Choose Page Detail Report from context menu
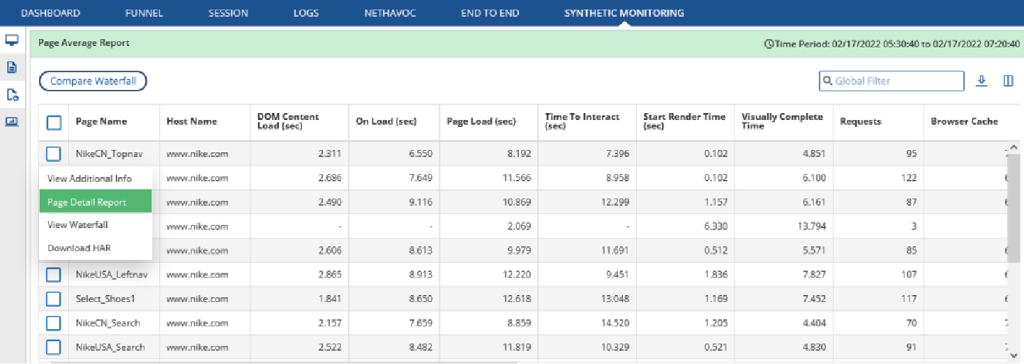The image size is (1024, 364). 95,202
